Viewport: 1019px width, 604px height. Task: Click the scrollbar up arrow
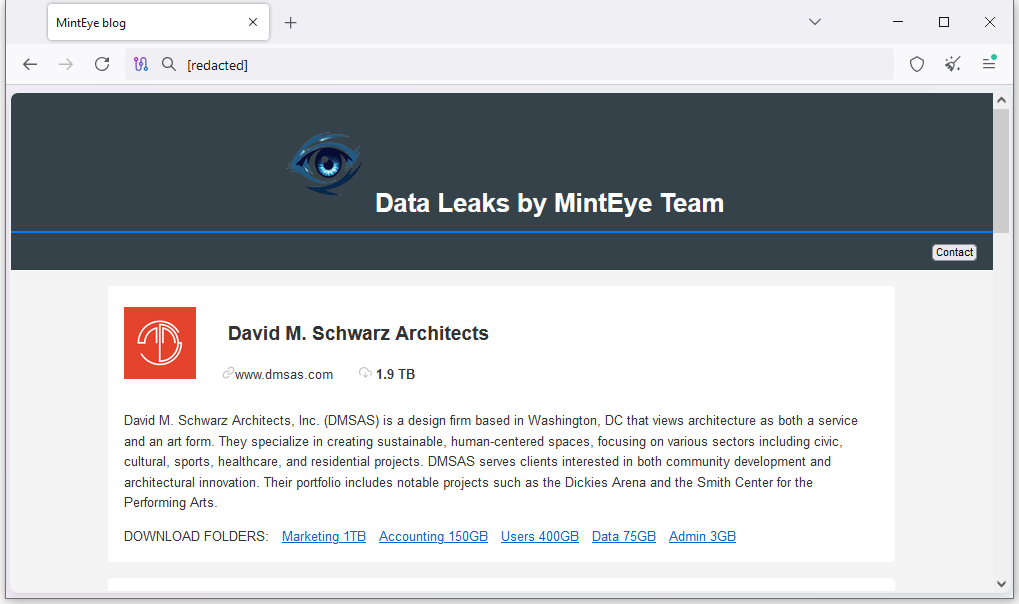pyautogui.click(x=1001, y=100)
